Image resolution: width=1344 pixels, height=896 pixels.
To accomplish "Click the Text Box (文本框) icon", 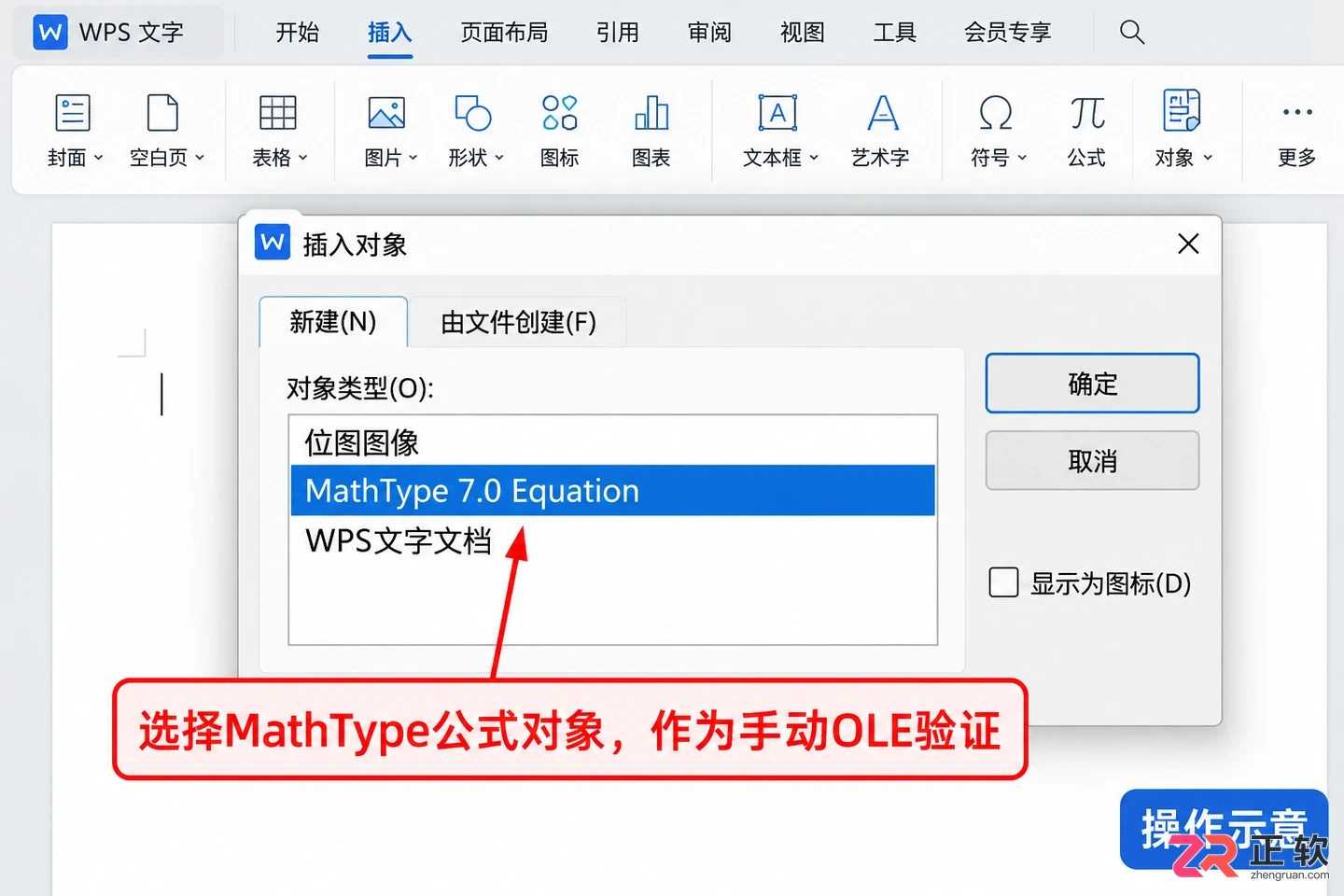I will (777, 113).
